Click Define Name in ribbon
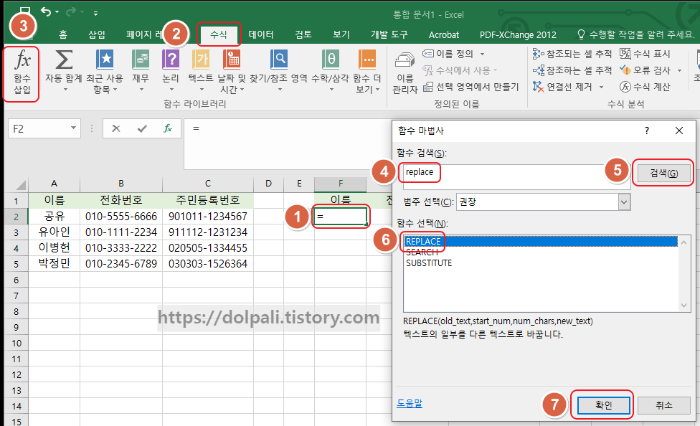The height and width of the screenshot is (426, 700). [448, 54]
